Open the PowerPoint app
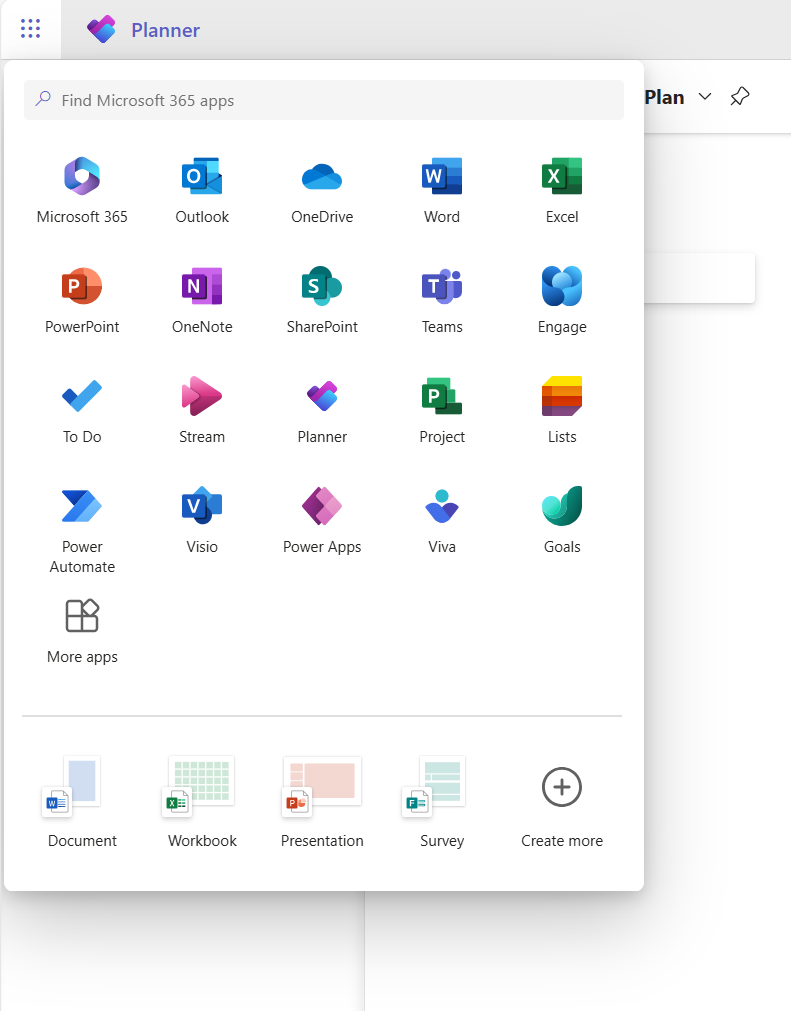This screenshot has height=1011, width=791. (x=82, y=288)
